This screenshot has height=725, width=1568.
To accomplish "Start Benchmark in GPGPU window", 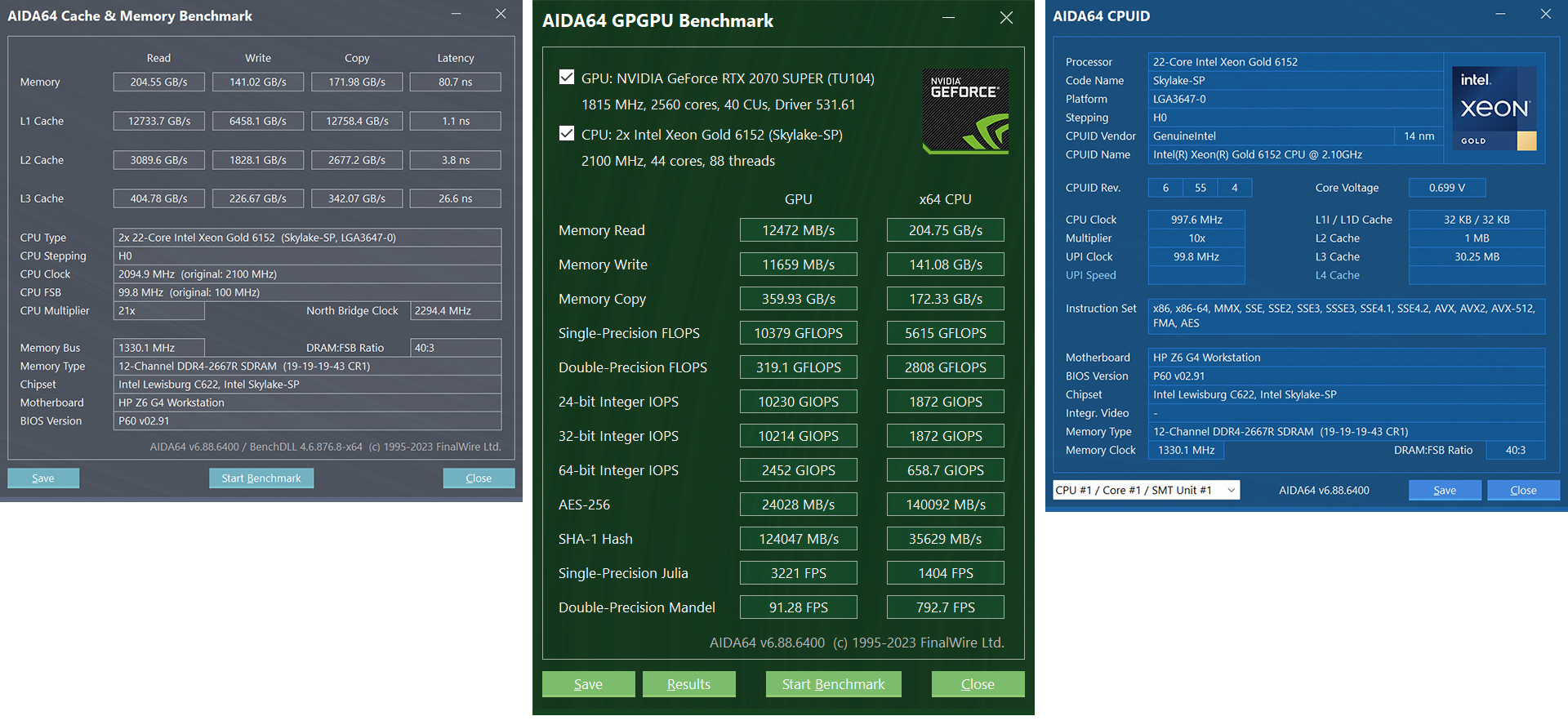I will tap(833, 684).
